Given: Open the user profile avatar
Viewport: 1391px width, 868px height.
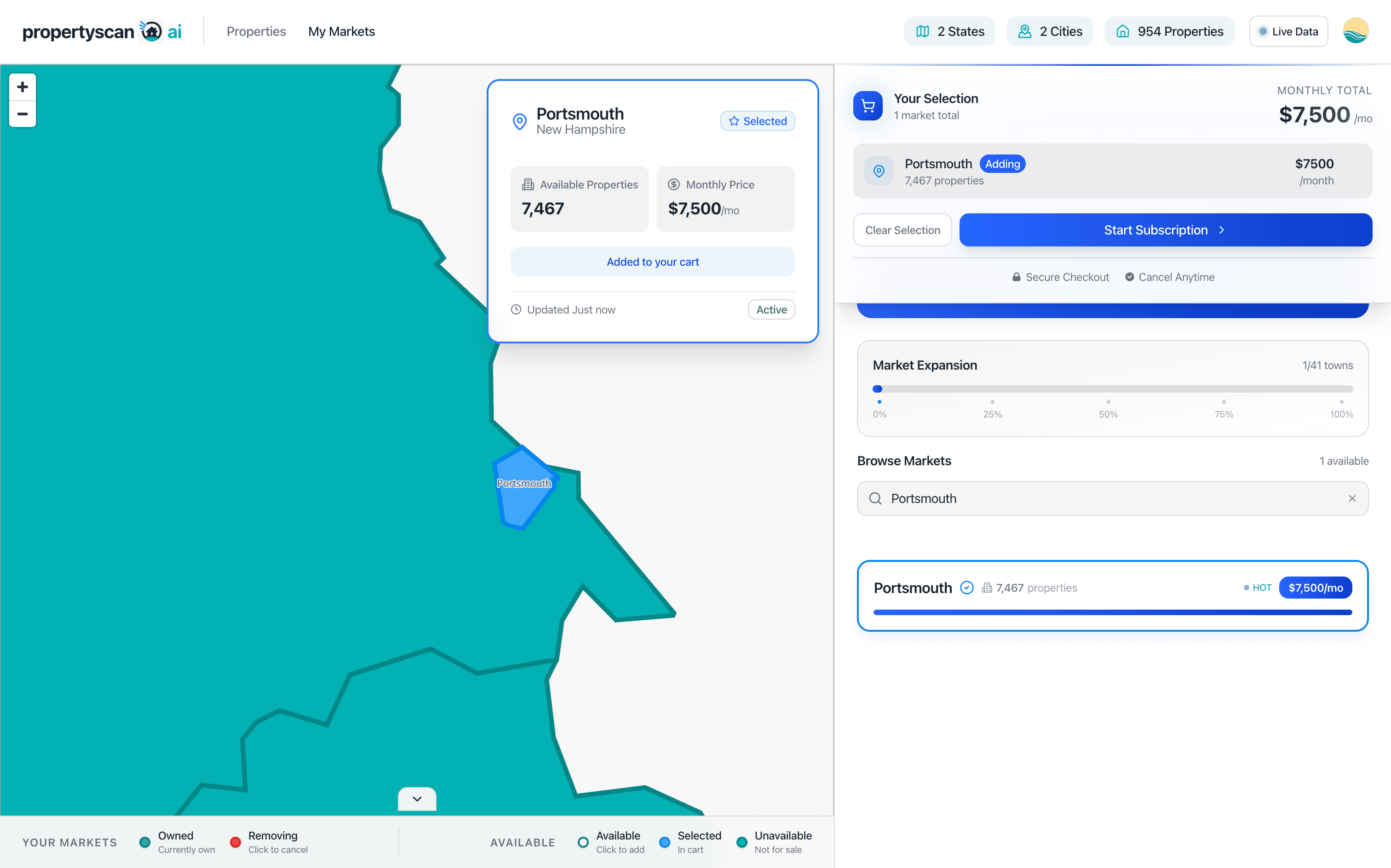Looking at the screenshot, I should [x=1356, y=31].
